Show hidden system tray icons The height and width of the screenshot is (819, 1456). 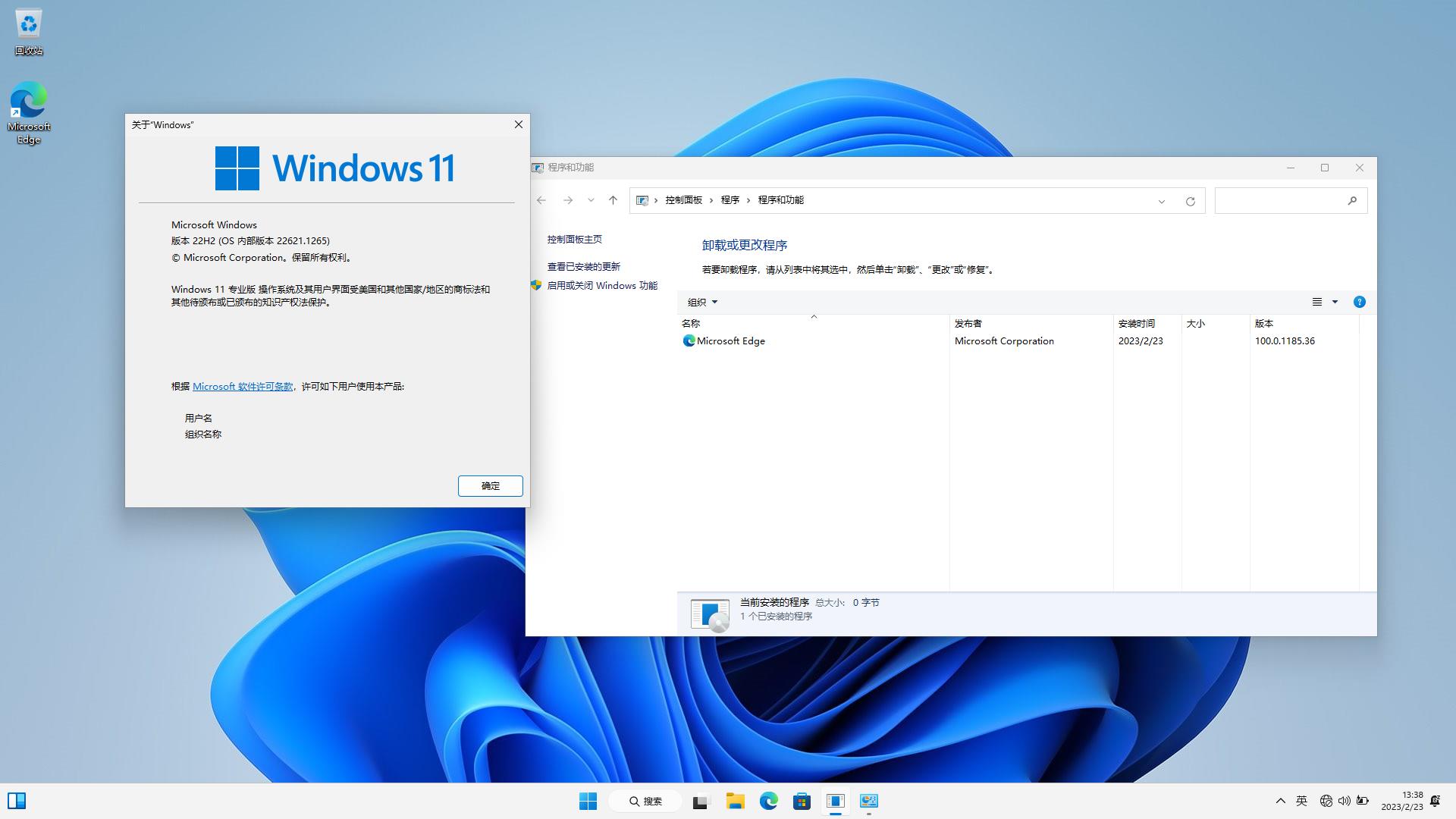pyautogui.click(x=1281, y=801)
